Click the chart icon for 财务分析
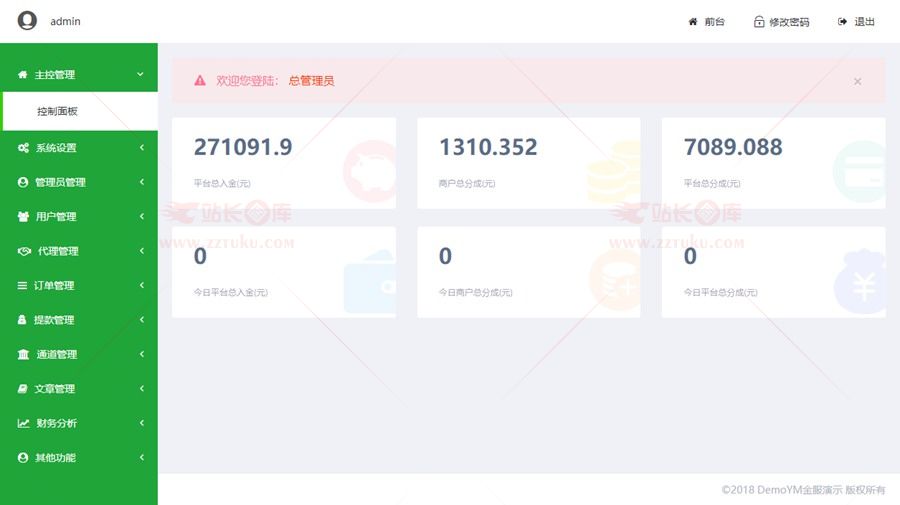Screen dimensions: 900x505 click(x=23, y=424)
